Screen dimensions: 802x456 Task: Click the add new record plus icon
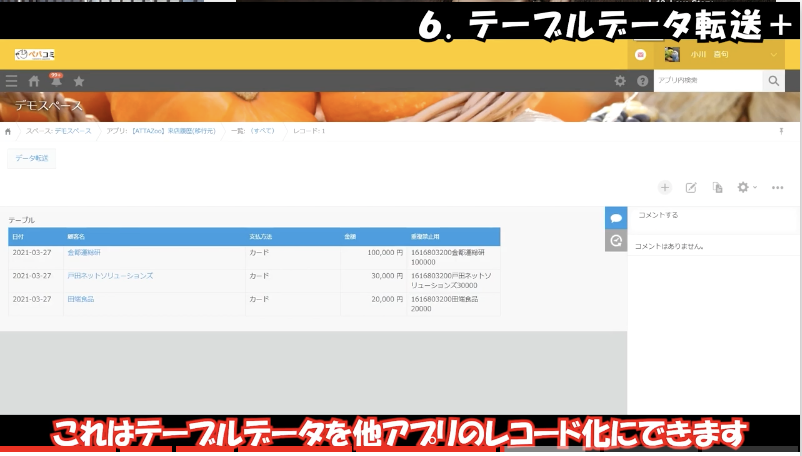tap(665, 187)
